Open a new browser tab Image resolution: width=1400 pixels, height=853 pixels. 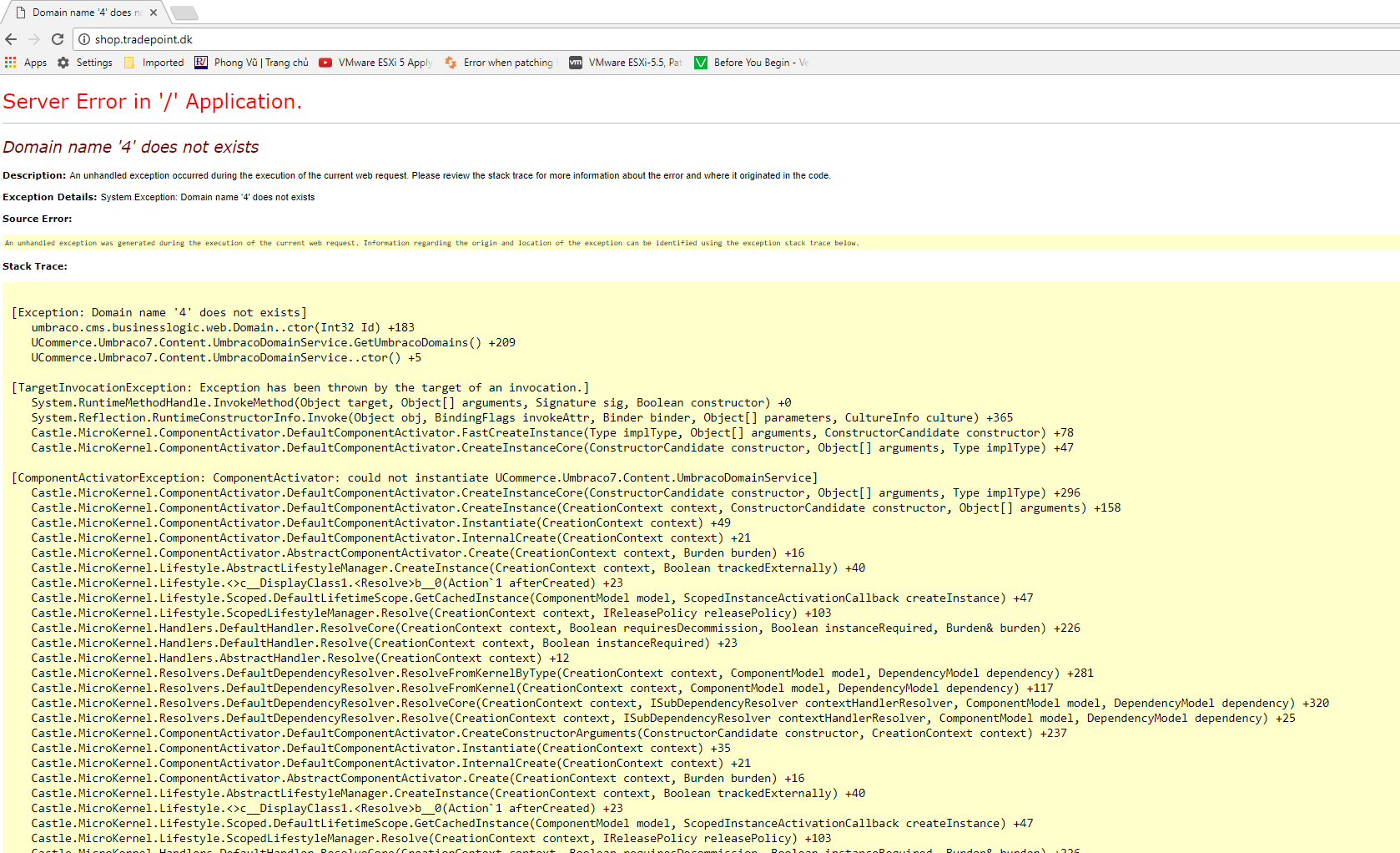click(183, 13)
